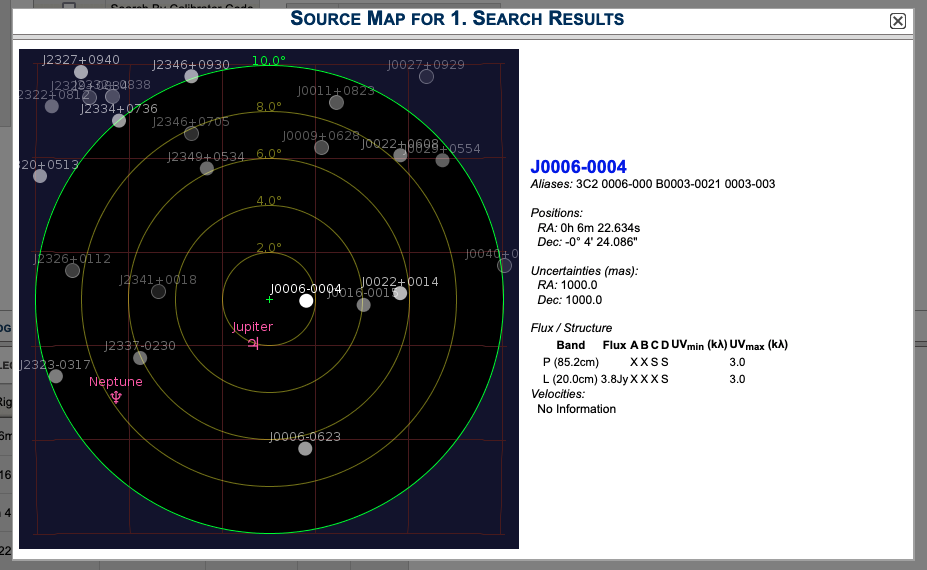Select the J0006-0004 central white marker
The width and height of the screenshot is (927, 570).
[x=306, y=300]
